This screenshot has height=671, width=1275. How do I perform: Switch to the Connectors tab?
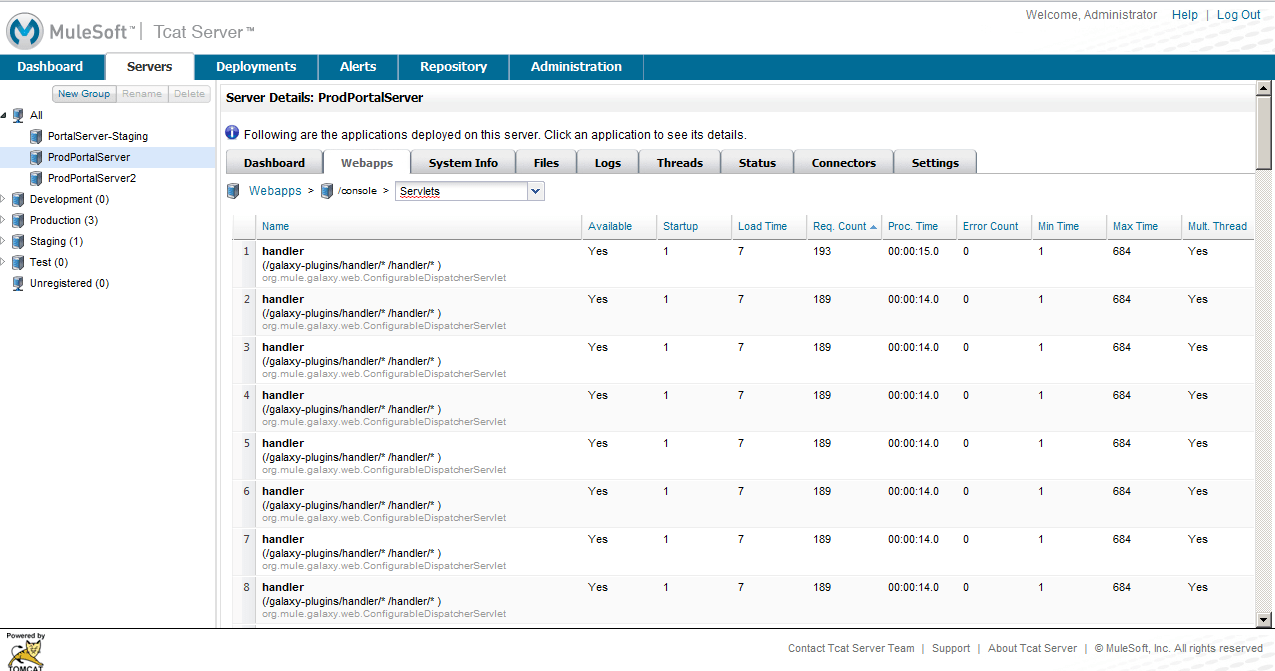click(x=843, y=163)
